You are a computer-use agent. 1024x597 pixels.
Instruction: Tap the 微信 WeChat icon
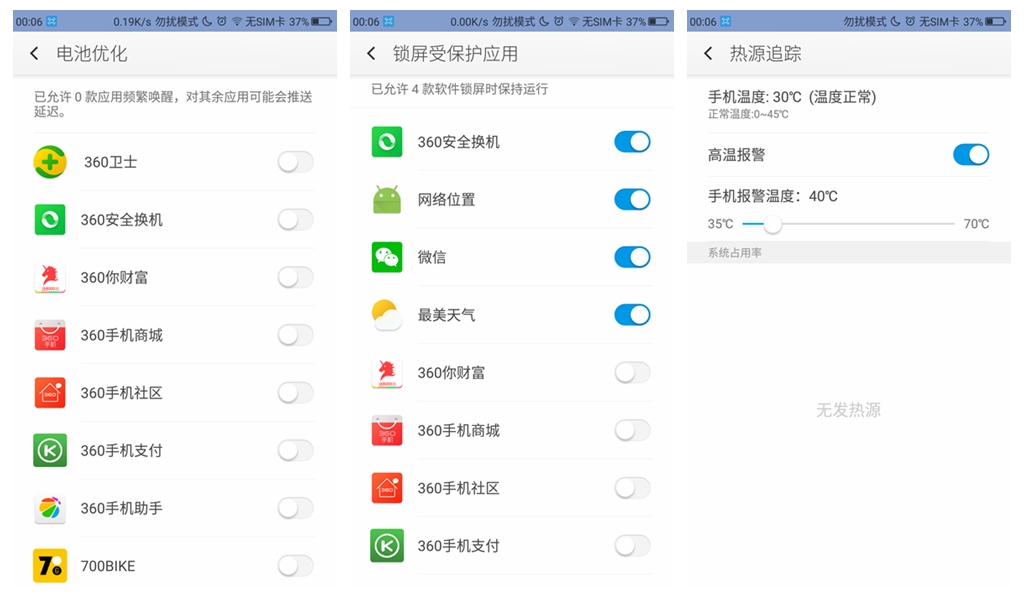(387, 257)
